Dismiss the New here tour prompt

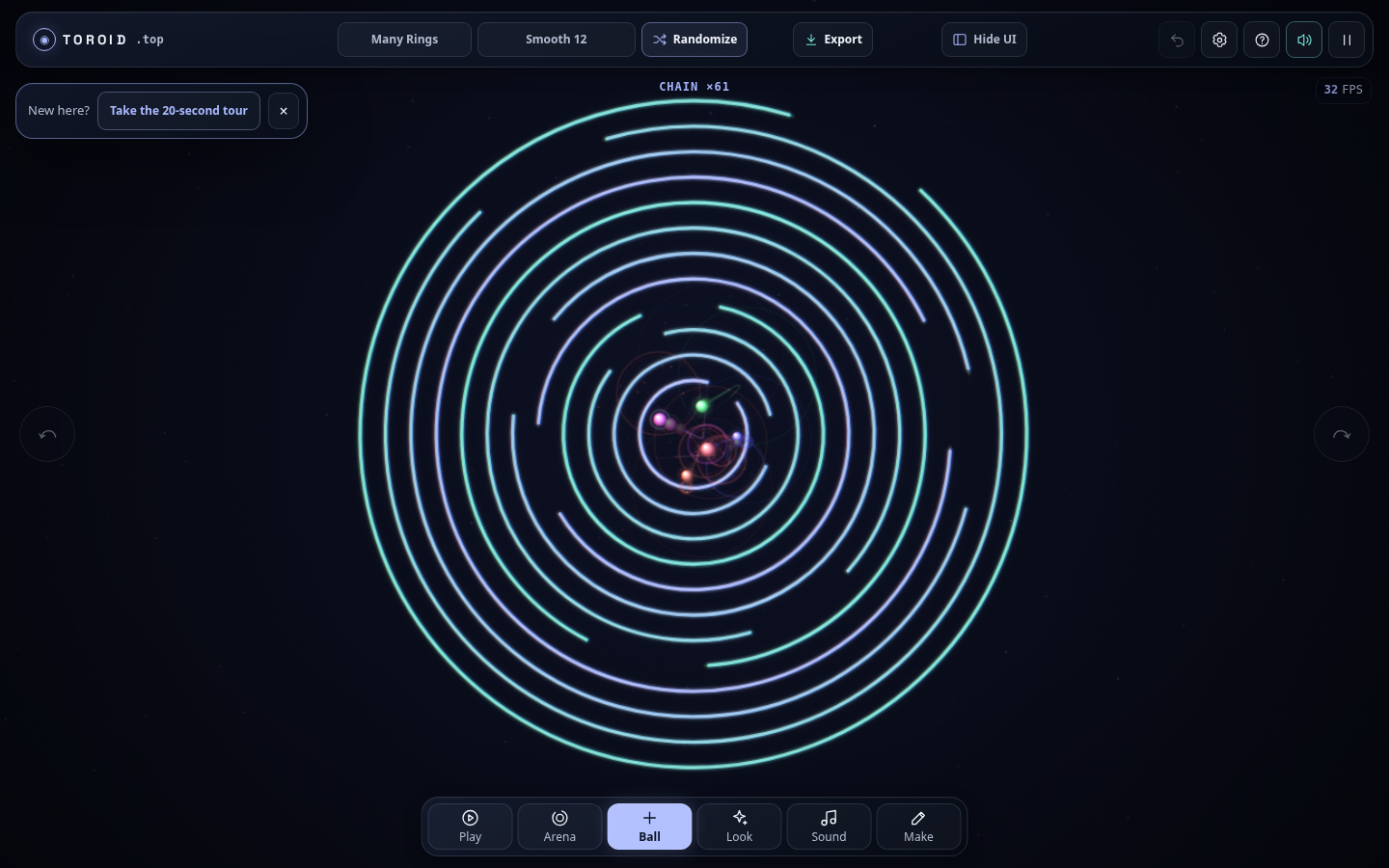click(284, 111)
